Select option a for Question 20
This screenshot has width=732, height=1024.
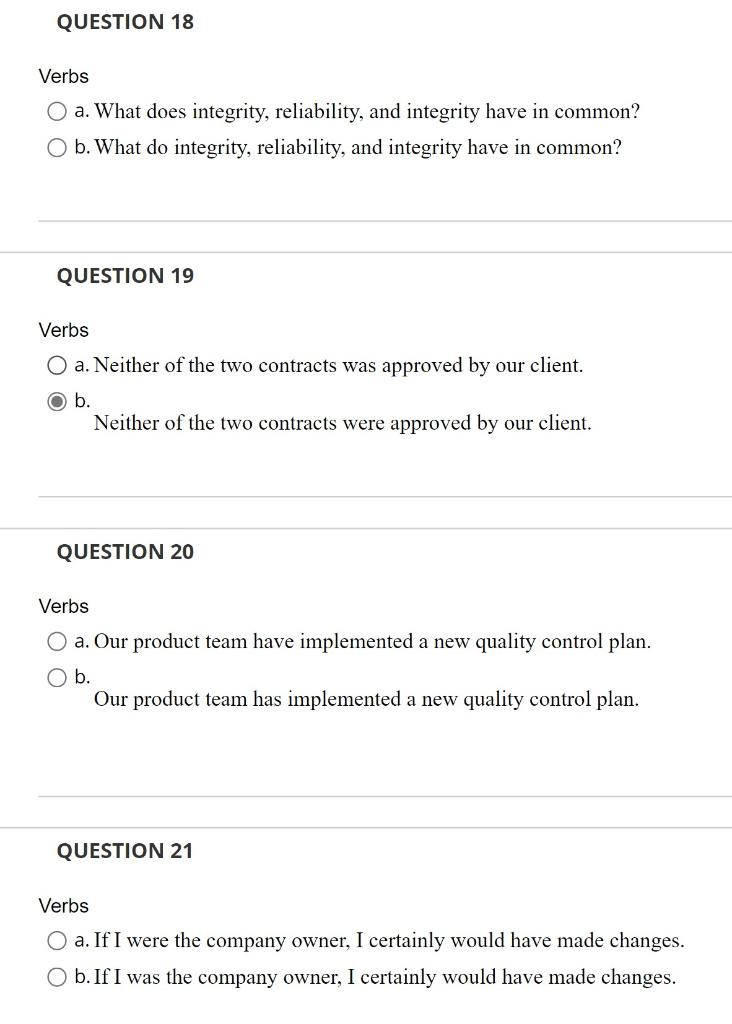coord(57,641)
